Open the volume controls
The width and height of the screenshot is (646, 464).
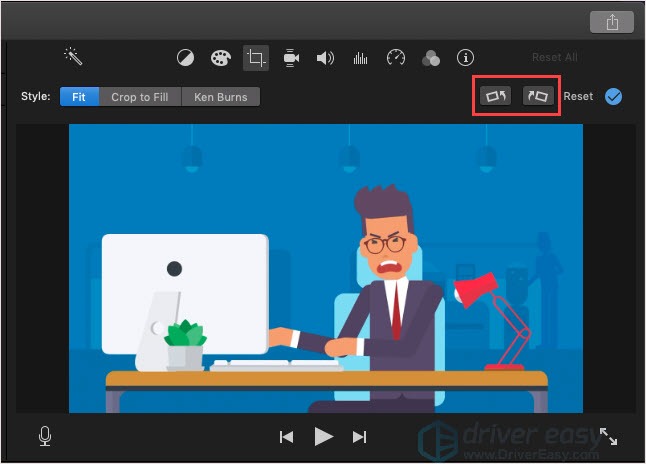(x=325, y=58)
